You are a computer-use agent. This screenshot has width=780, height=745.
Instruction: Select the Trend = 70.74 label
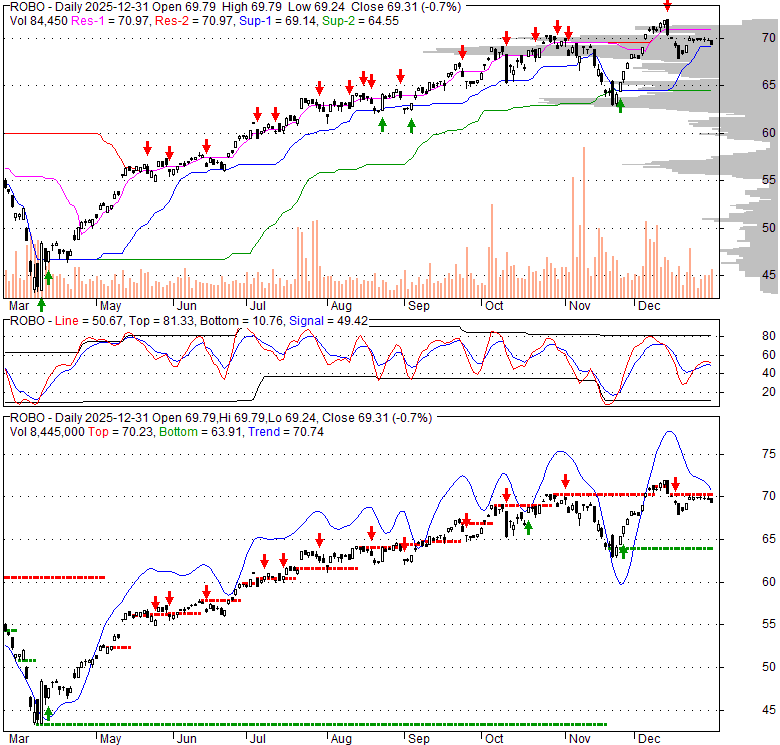click(286, 432)
